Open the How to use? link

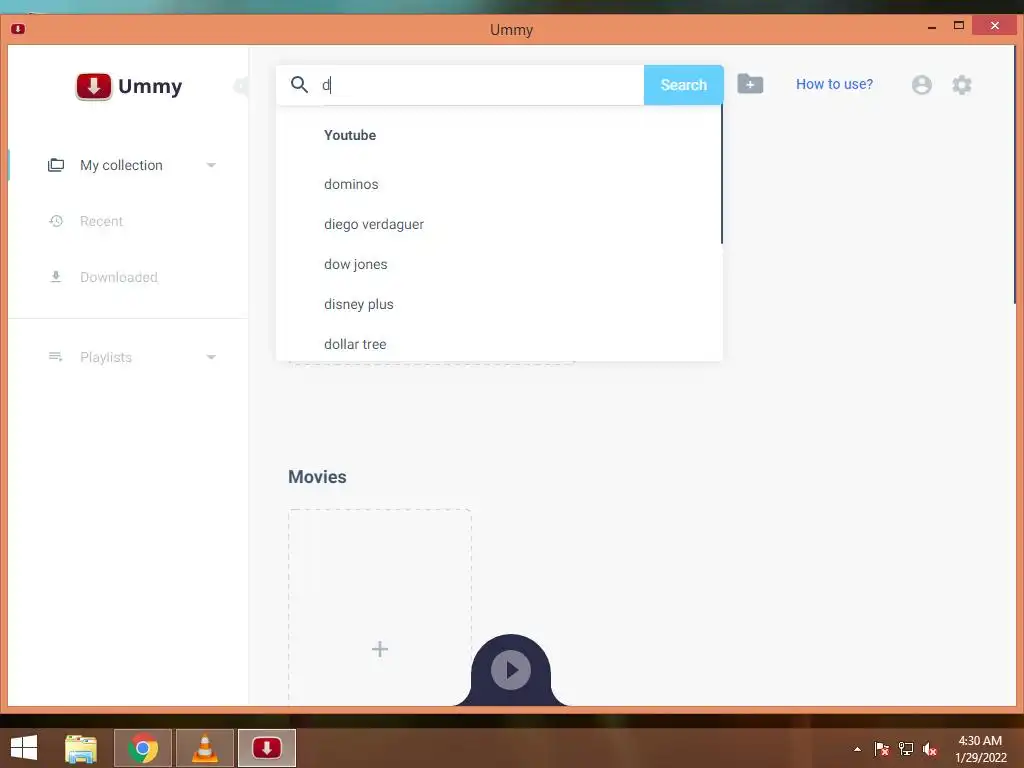coord(834,84)
